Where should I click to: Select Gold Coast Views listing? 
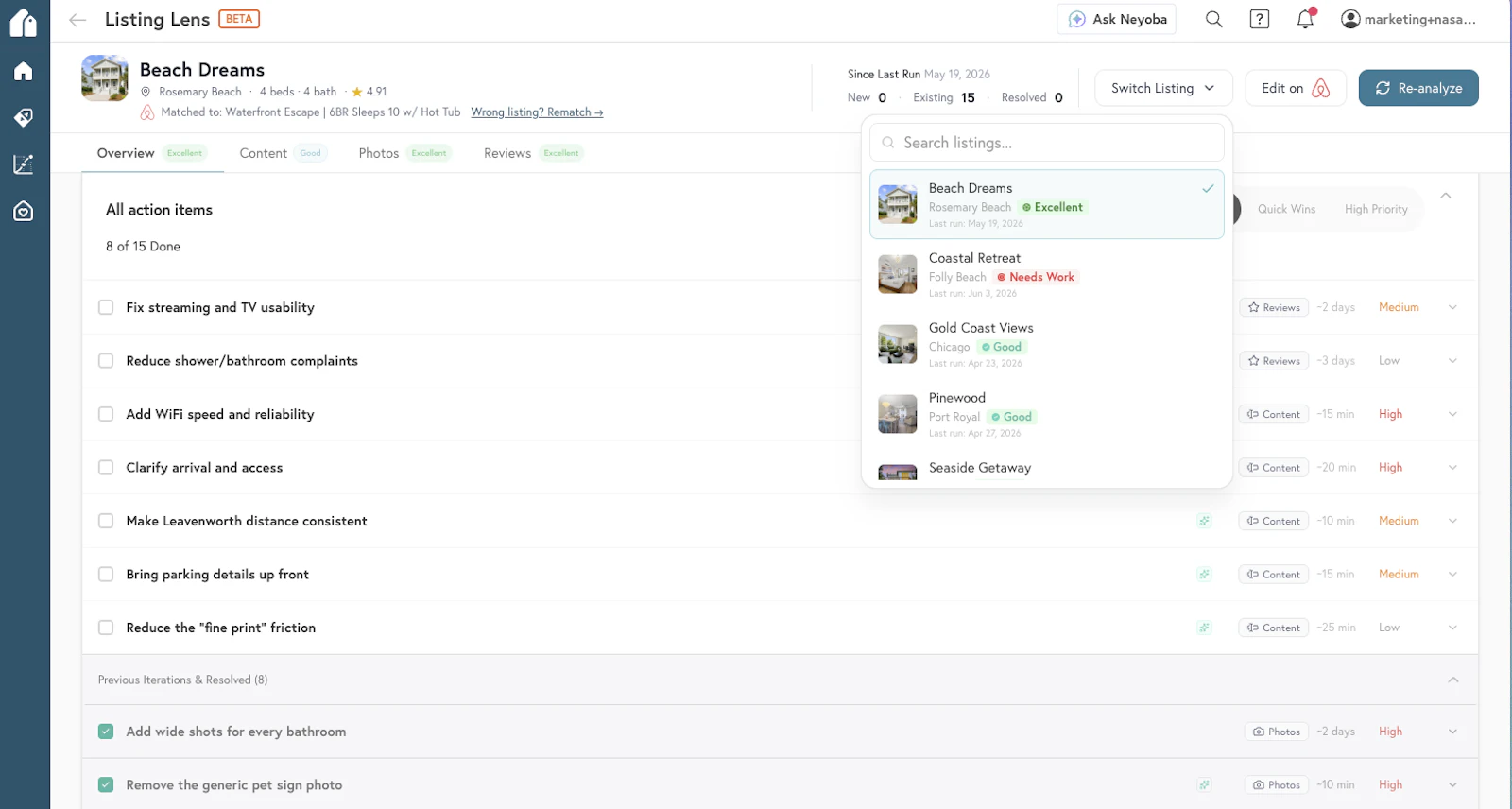1046,344
